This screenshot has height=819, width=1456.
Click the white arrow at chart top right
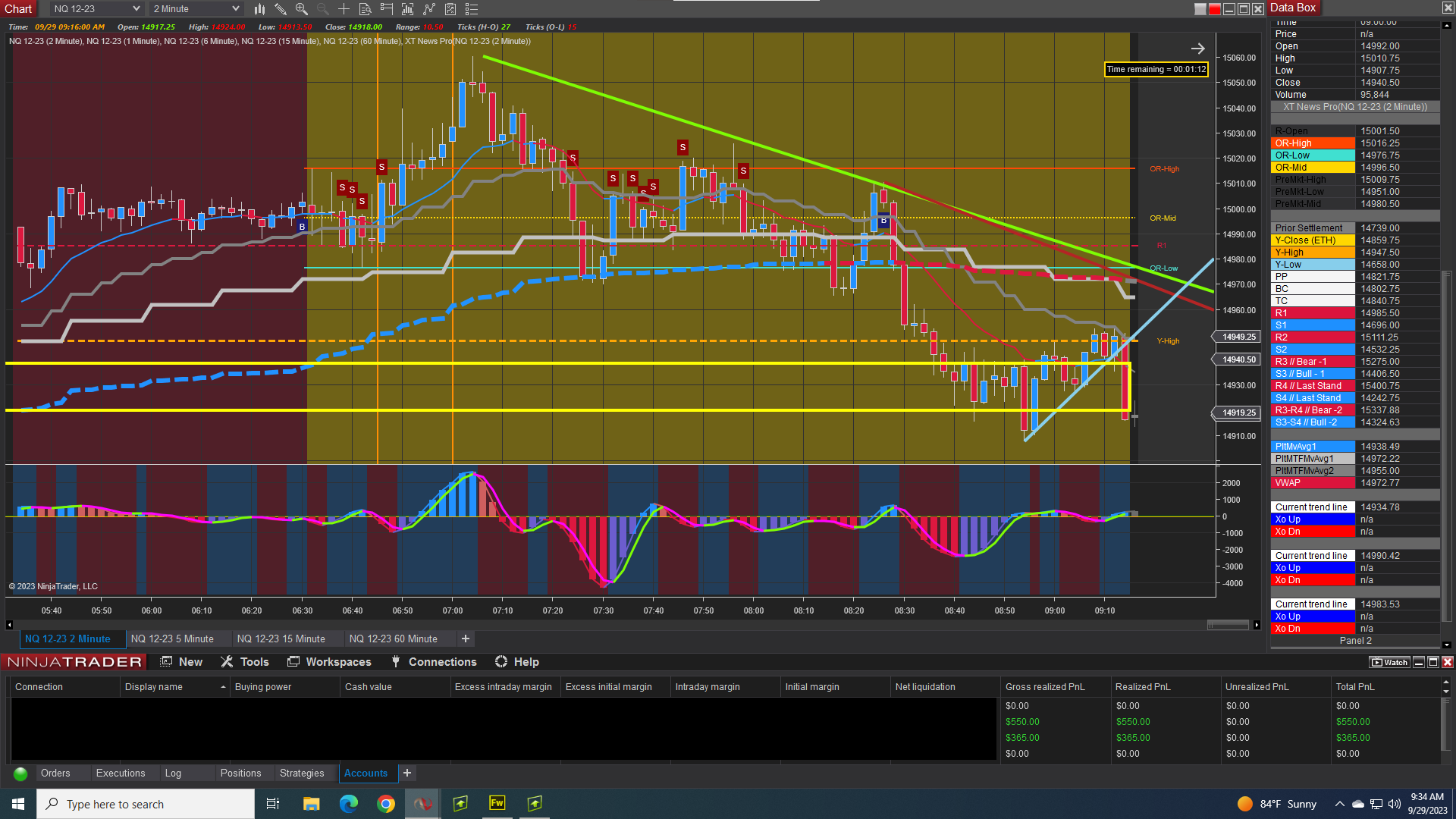coord(1197,49)
